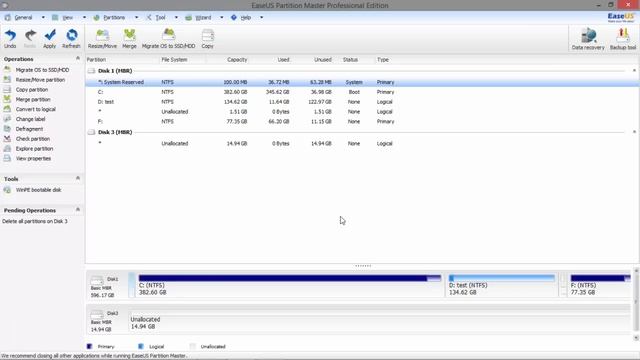Click pending operation Delete all partitions on Disk 3

click(x=35, y=221)
